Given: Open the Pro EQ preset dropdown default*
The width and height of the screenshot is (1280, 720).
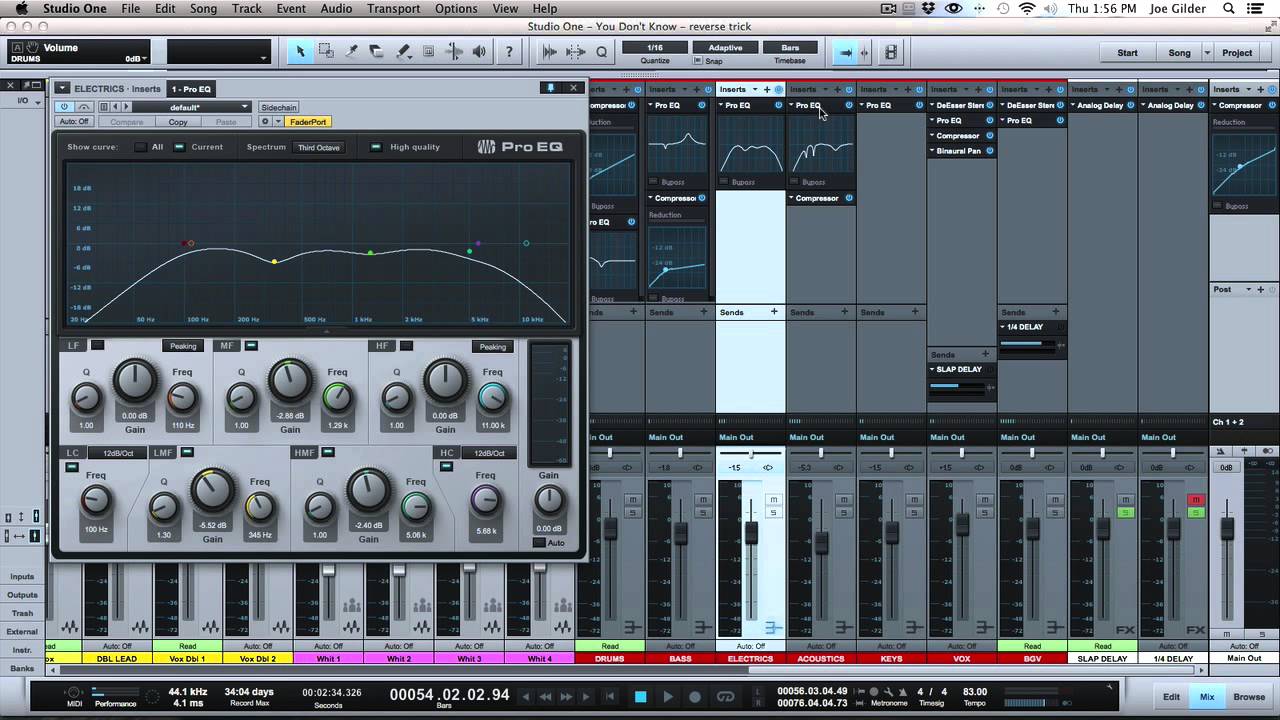Looking at the screenshot, I should pyautogui.click(x=191, y=107).
